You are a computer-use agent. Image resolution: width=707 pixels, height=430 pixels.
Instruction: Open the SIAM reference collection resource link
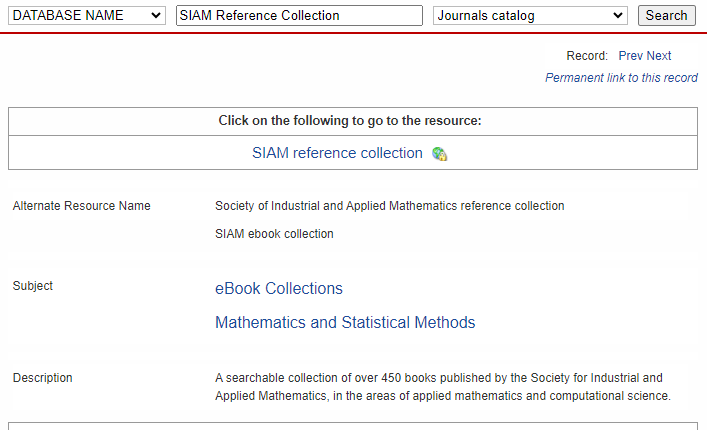(x=337, y=153)
